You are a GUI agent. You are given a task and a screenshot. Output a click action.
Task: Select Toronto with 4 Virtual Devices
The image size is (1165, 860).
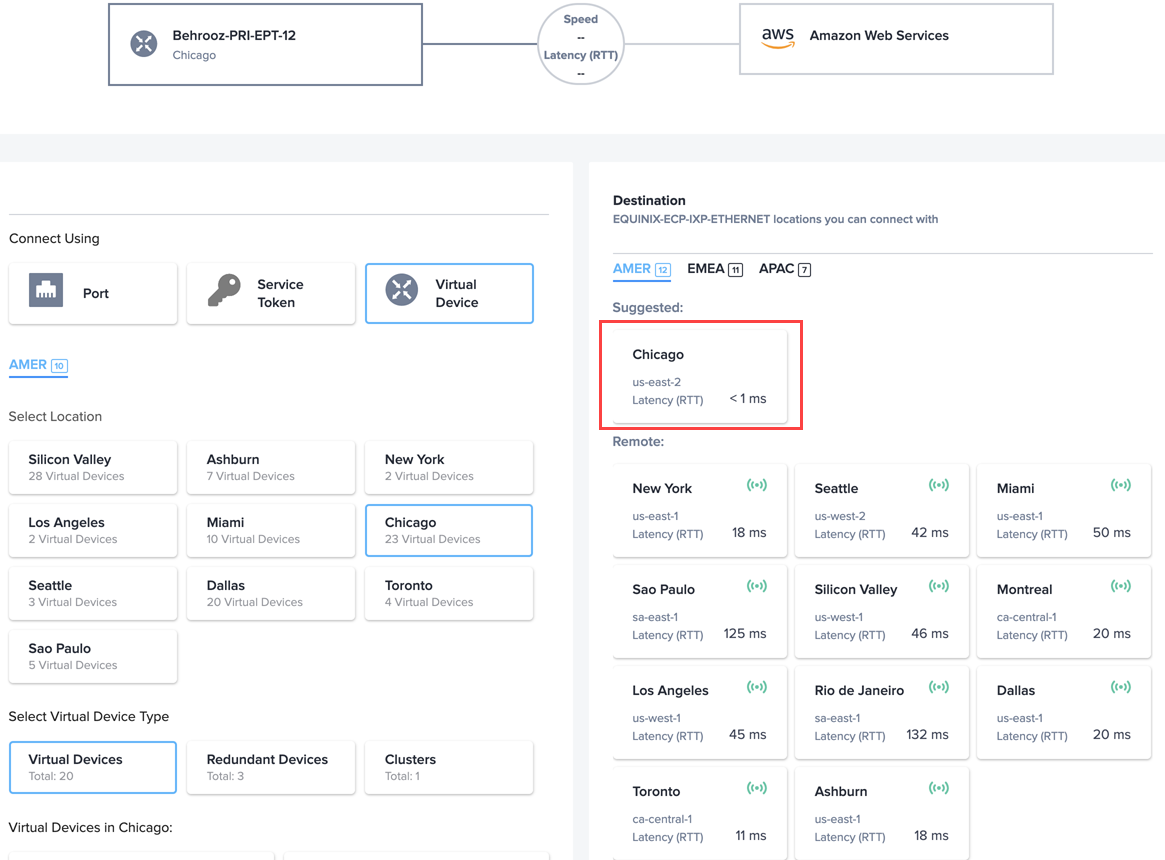(450, 594)
